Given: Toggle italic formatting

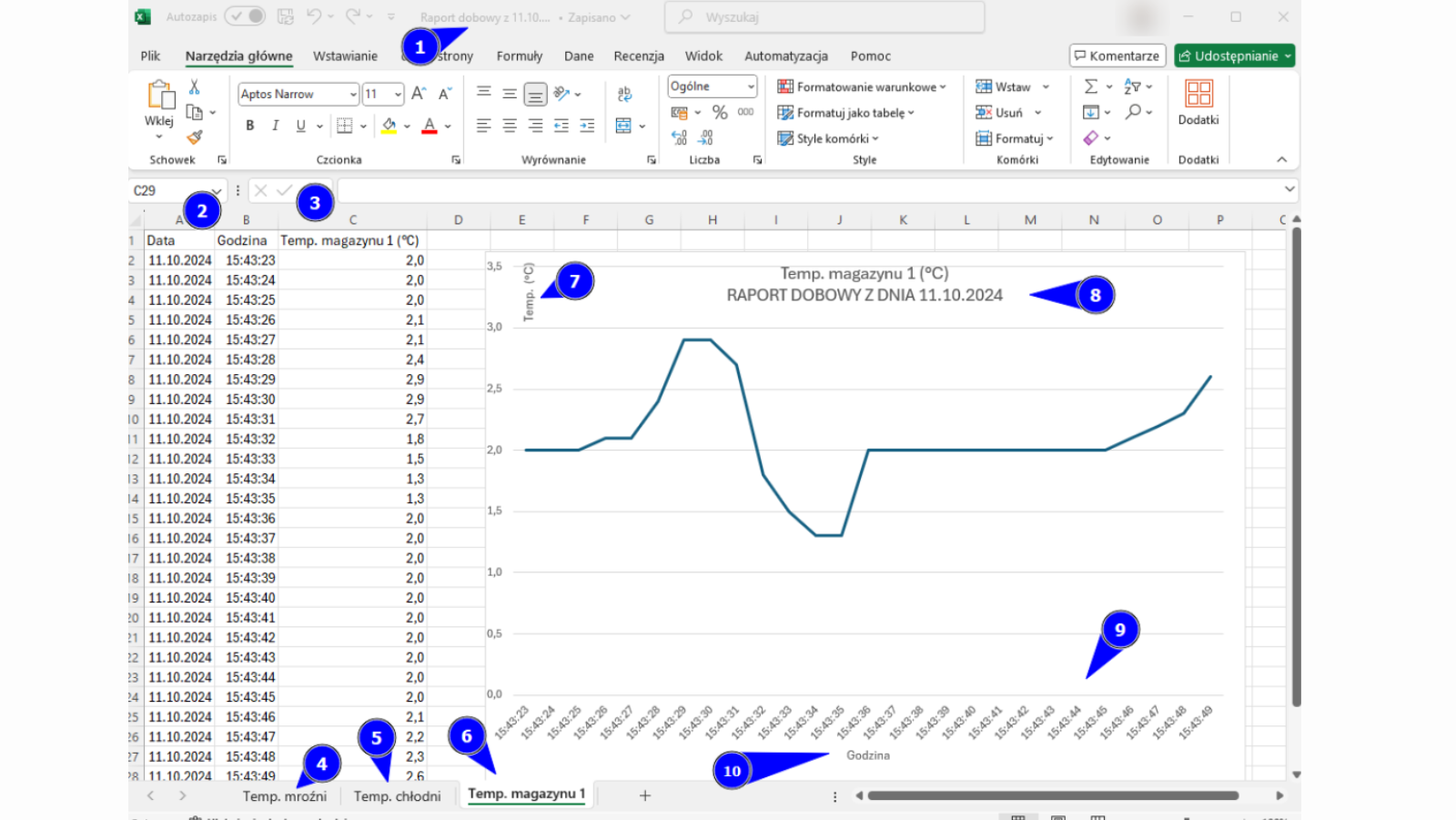Looking at the screenshot, I should [x=275, y=126].
